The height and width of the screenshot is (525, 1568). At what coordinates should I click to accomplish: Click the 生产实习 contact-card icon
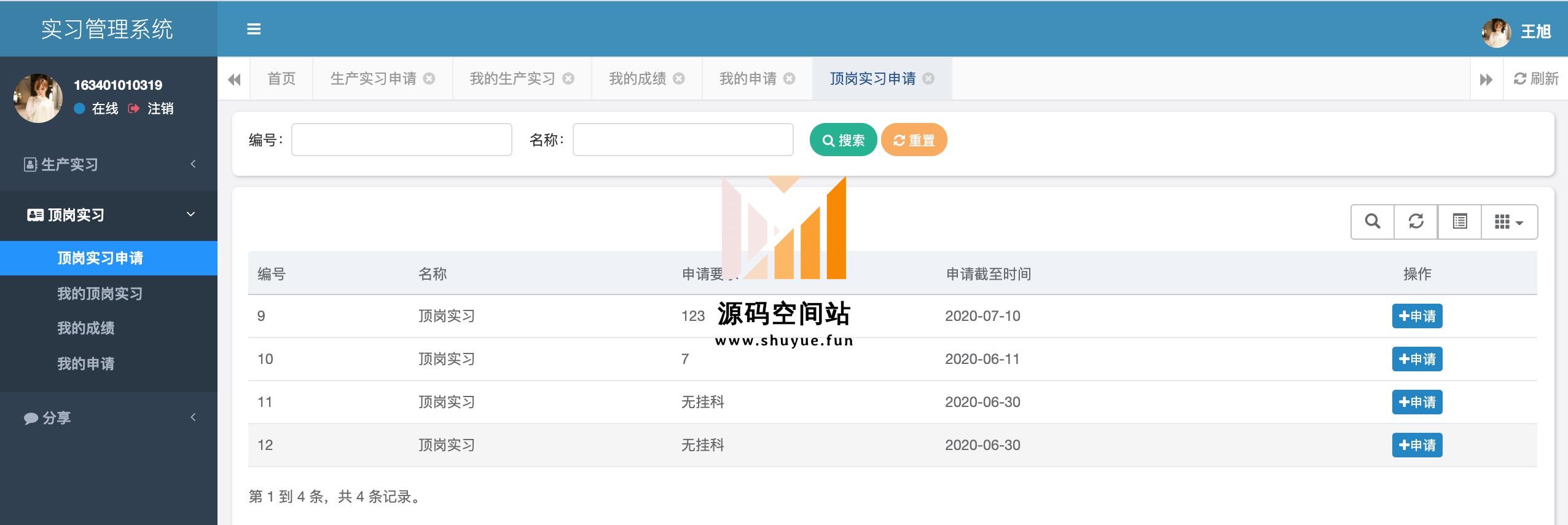30,164
